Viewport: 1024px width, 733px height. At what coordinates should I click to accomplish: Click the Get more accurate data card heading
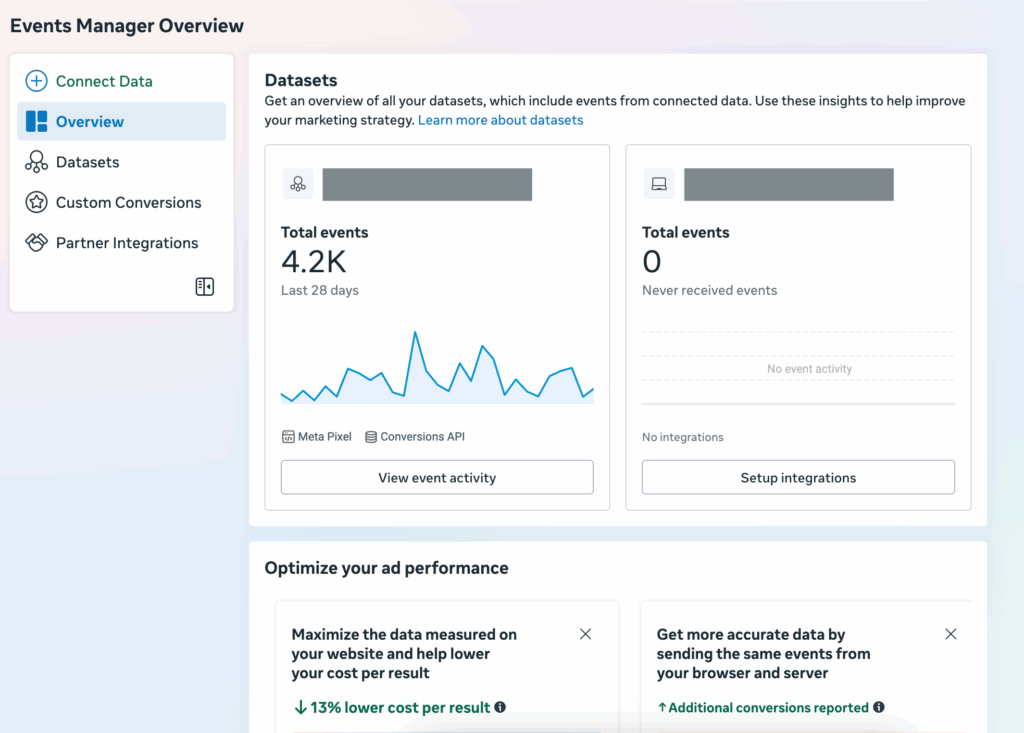[763, 654]
